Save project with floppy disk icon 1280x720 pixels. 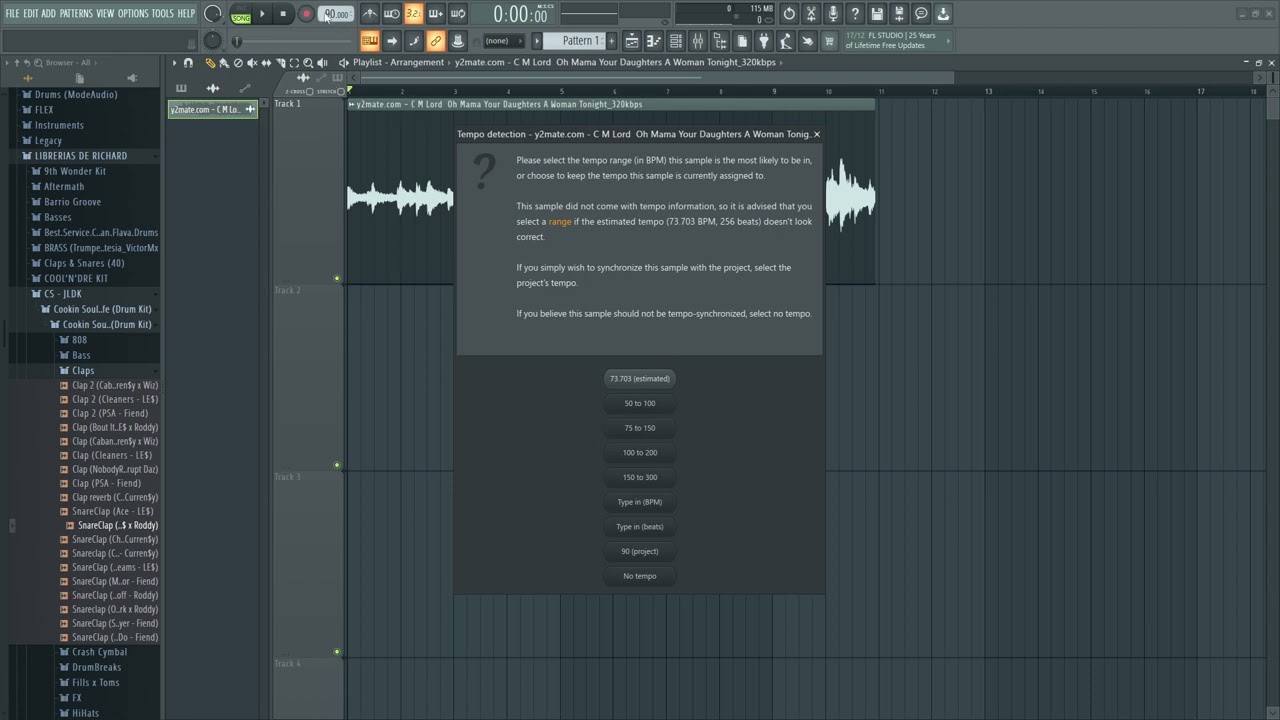[877, 14]
